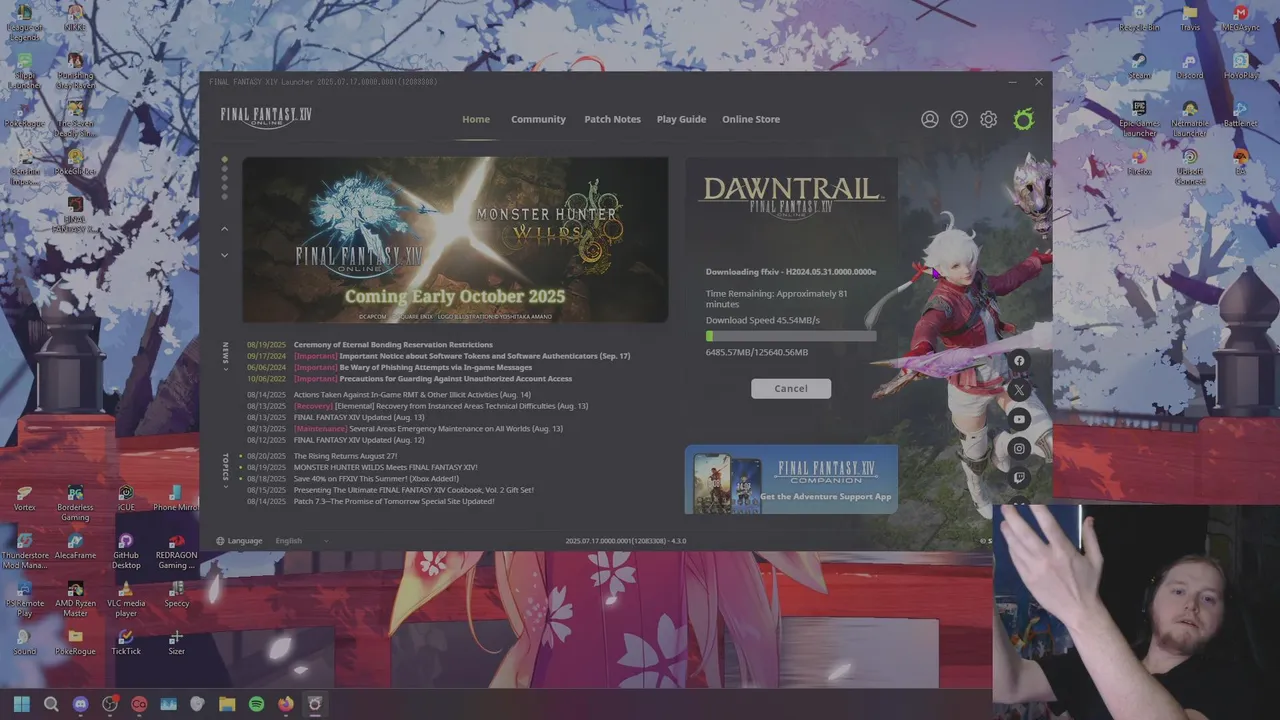
Task: Open the VLC media player shortcut
Action: [x=126, y=600]
